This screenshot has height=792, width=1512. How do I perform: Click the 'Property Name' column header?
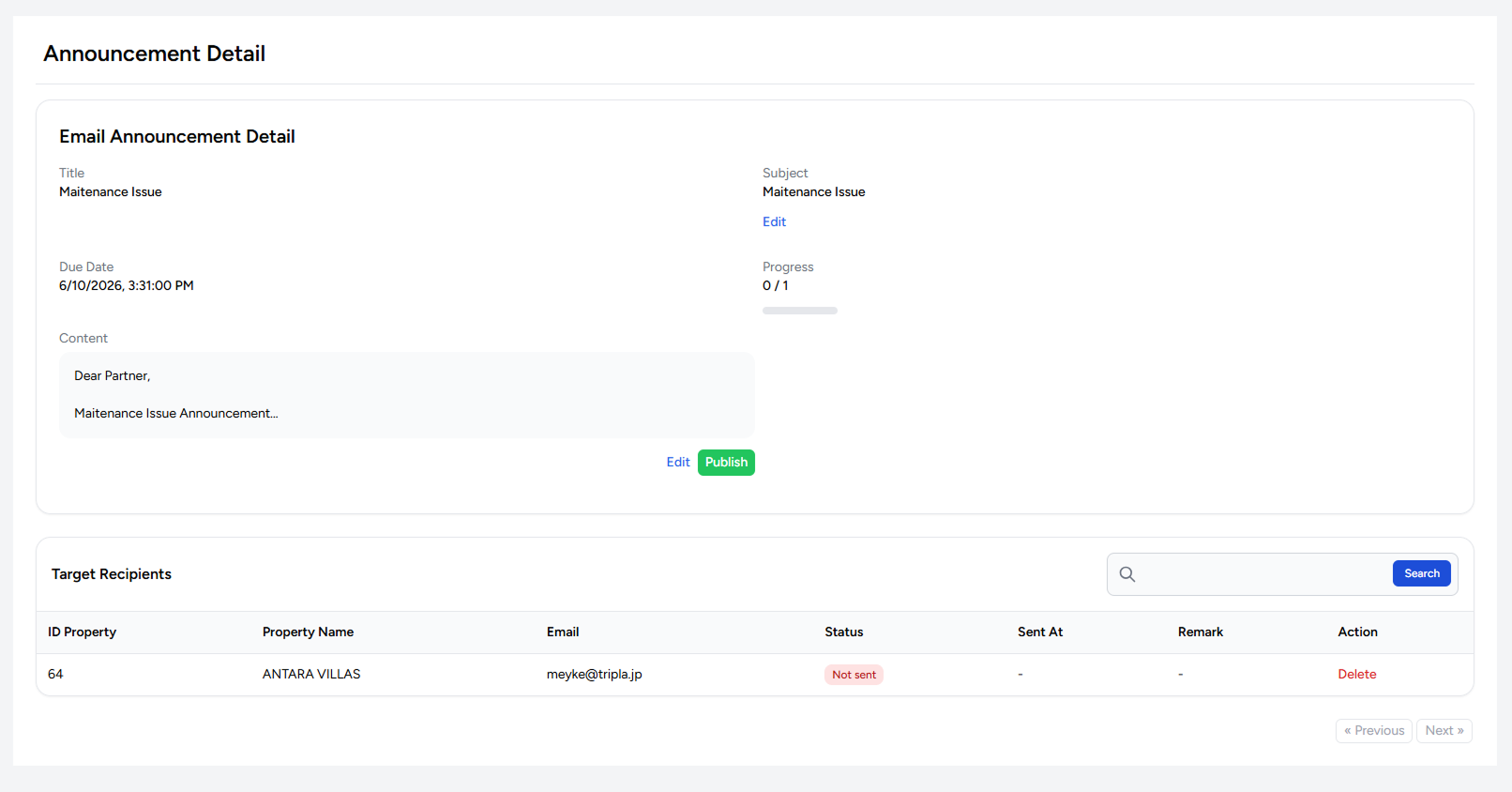click(308, 632)
